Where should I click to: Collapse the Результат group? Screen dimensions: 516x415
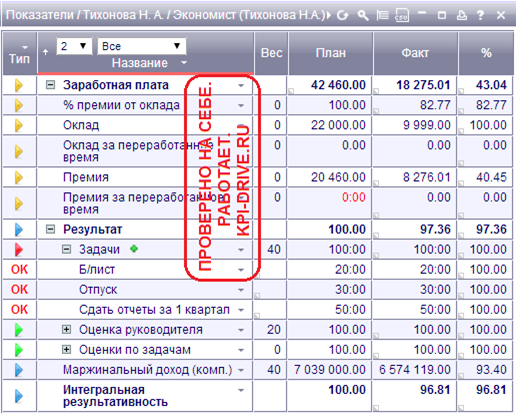click(50, 229)
